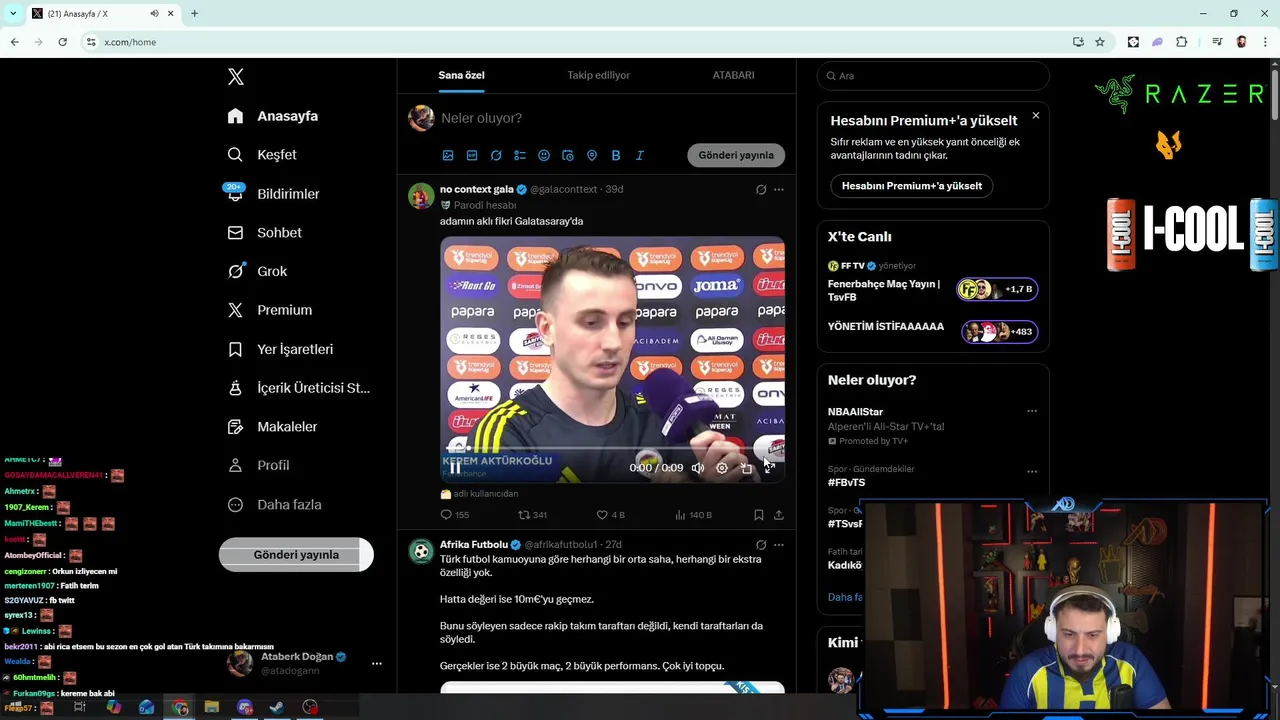This screenshot has width=1280, height=720.
Task: Add GIF to post
Action: [x=472, y=155]
